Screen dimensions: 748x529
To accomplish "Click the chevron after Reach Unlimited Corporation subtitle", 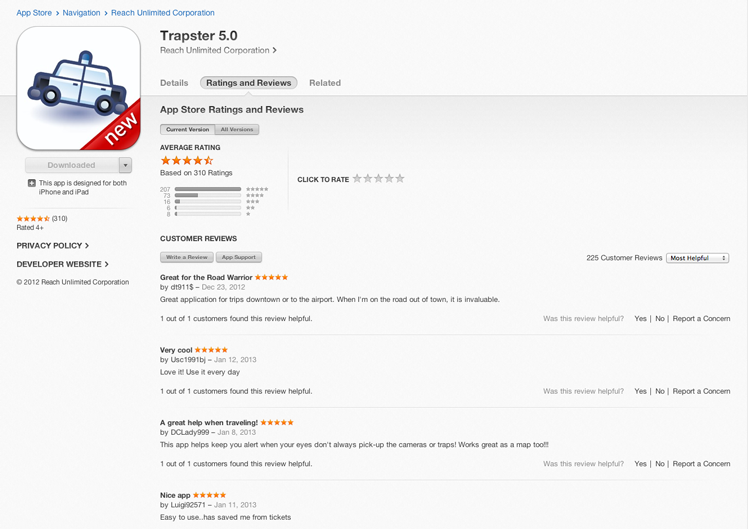I will pos(274,50).
